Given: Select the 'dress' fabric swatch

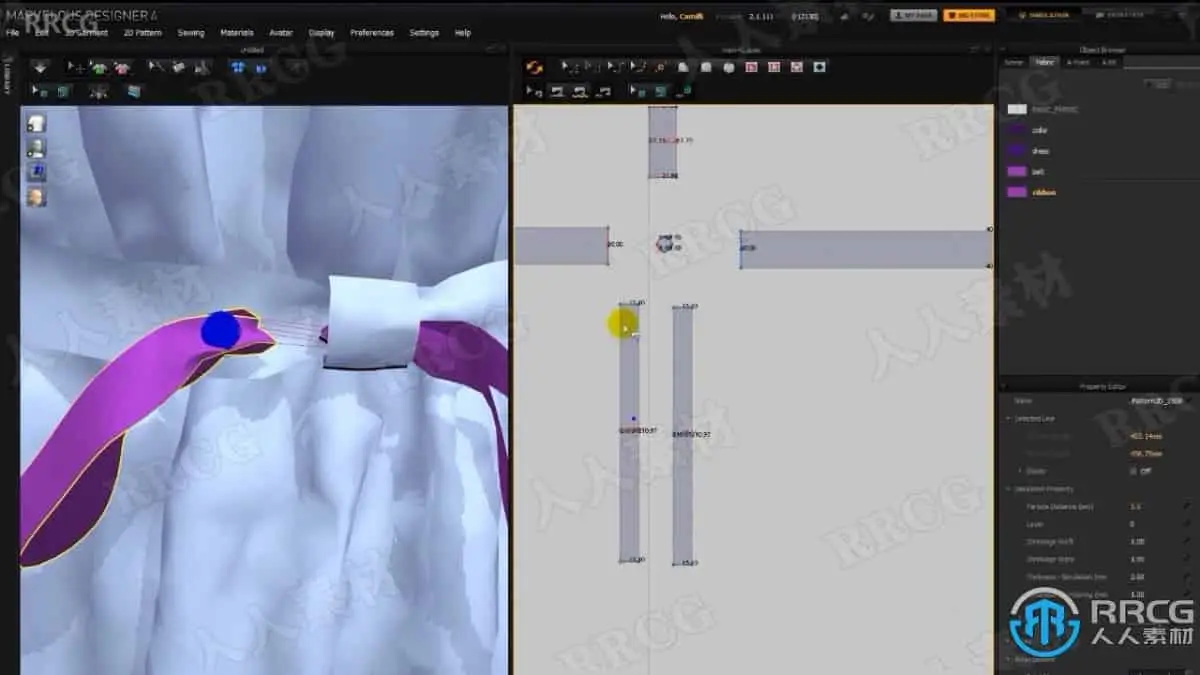Looking at the screenshot, I should (1017, 151).
